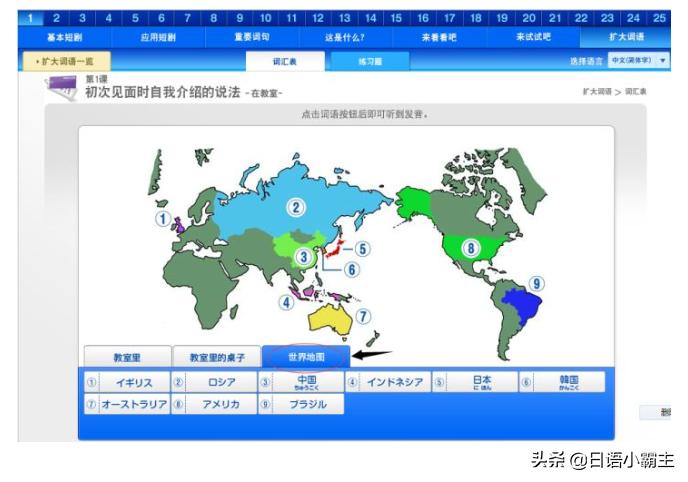Open the 练习题 tab
688x482 pixels.
370,61
